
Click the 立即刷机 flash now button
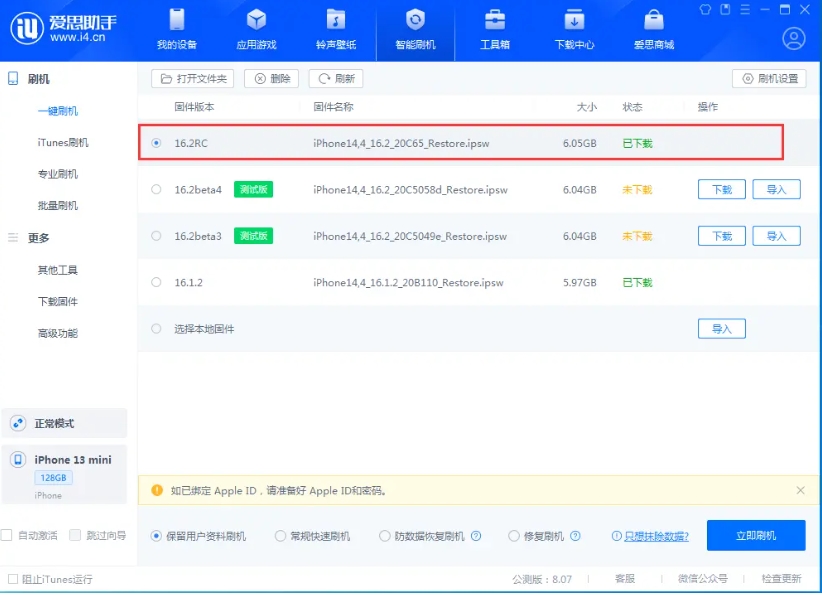pos(755,535)
